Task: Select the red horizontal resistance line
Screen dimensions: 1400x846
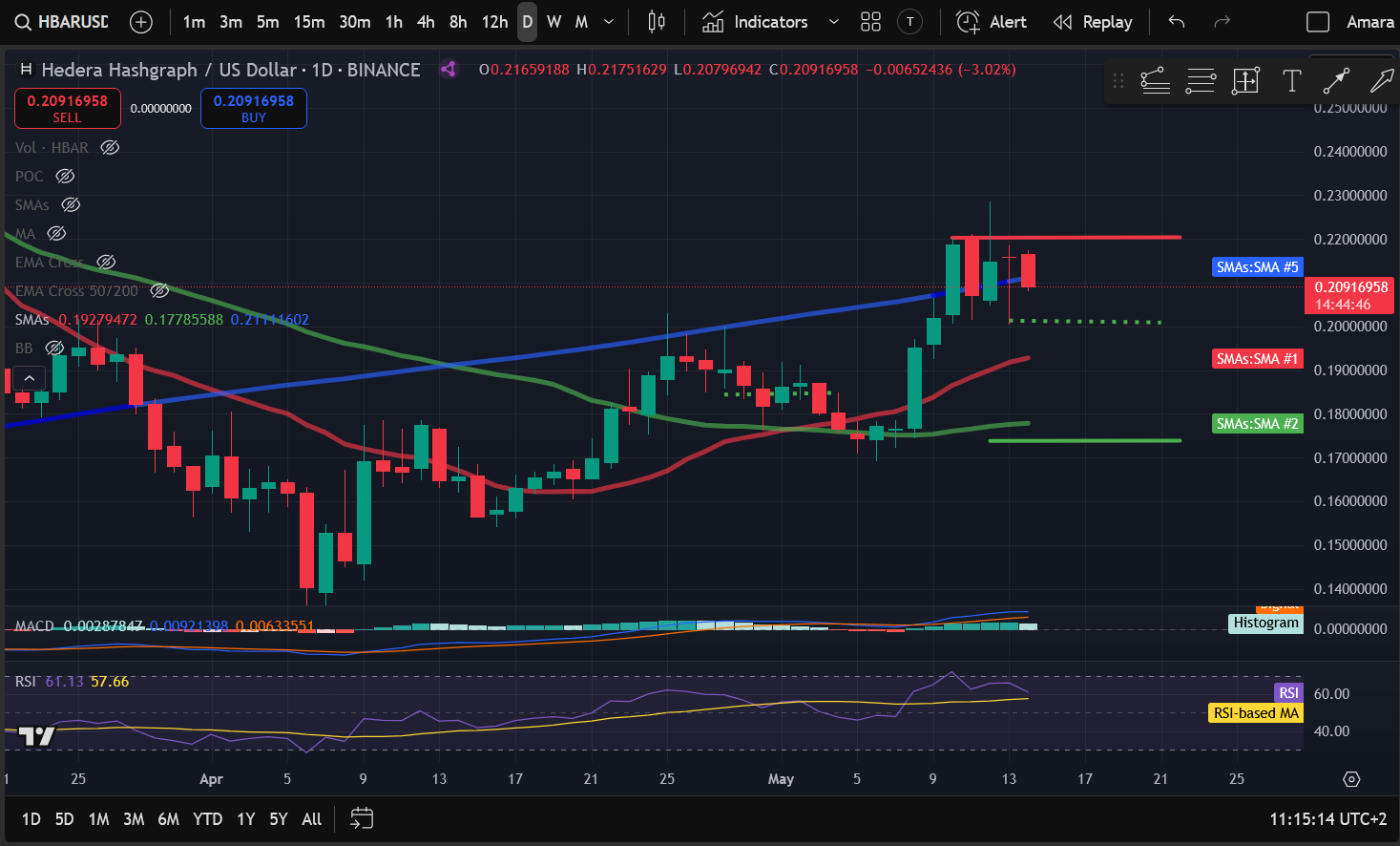Action: pos(1066,237)
